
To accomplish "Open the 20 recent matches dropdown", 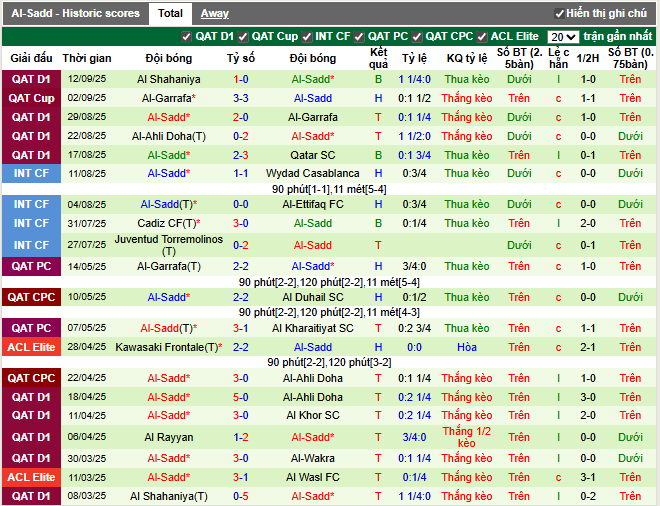I will pos(563,37).
